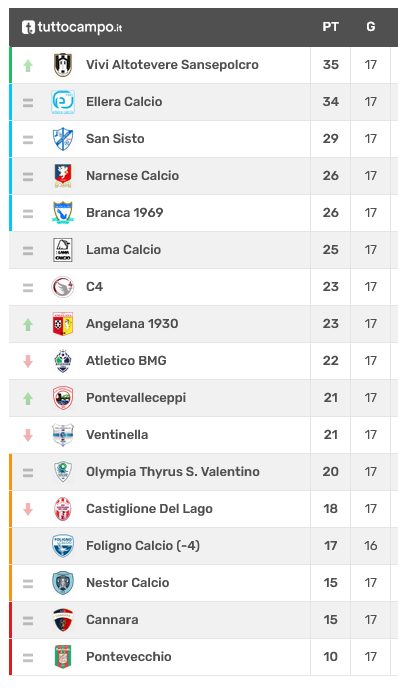
Task: Click the Narnese Calcio team badge
Action: [63, 176]
